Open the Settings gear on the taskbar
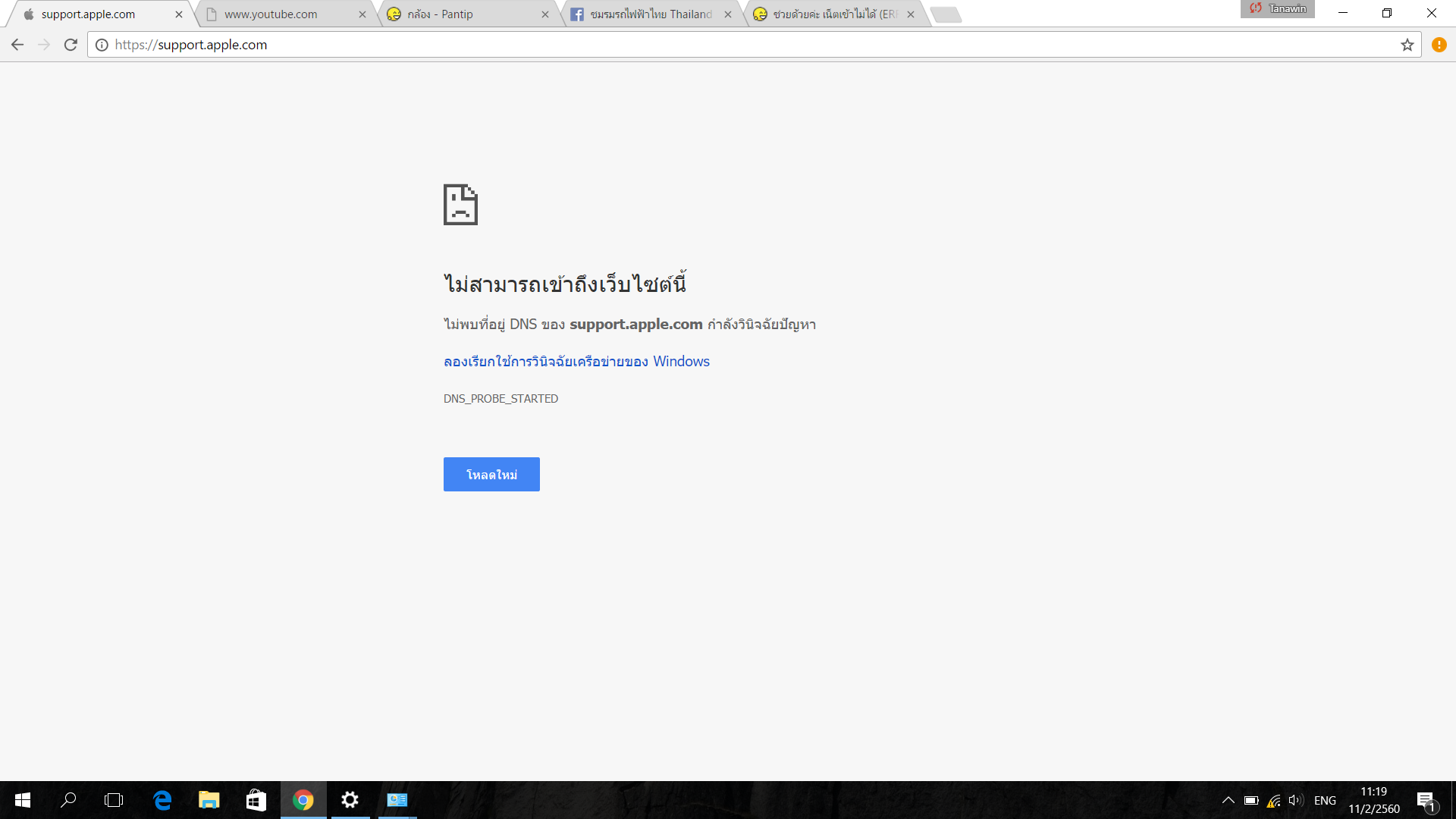Image resolution: width=1456 pixels, height=819 pixels. point(350,800)
